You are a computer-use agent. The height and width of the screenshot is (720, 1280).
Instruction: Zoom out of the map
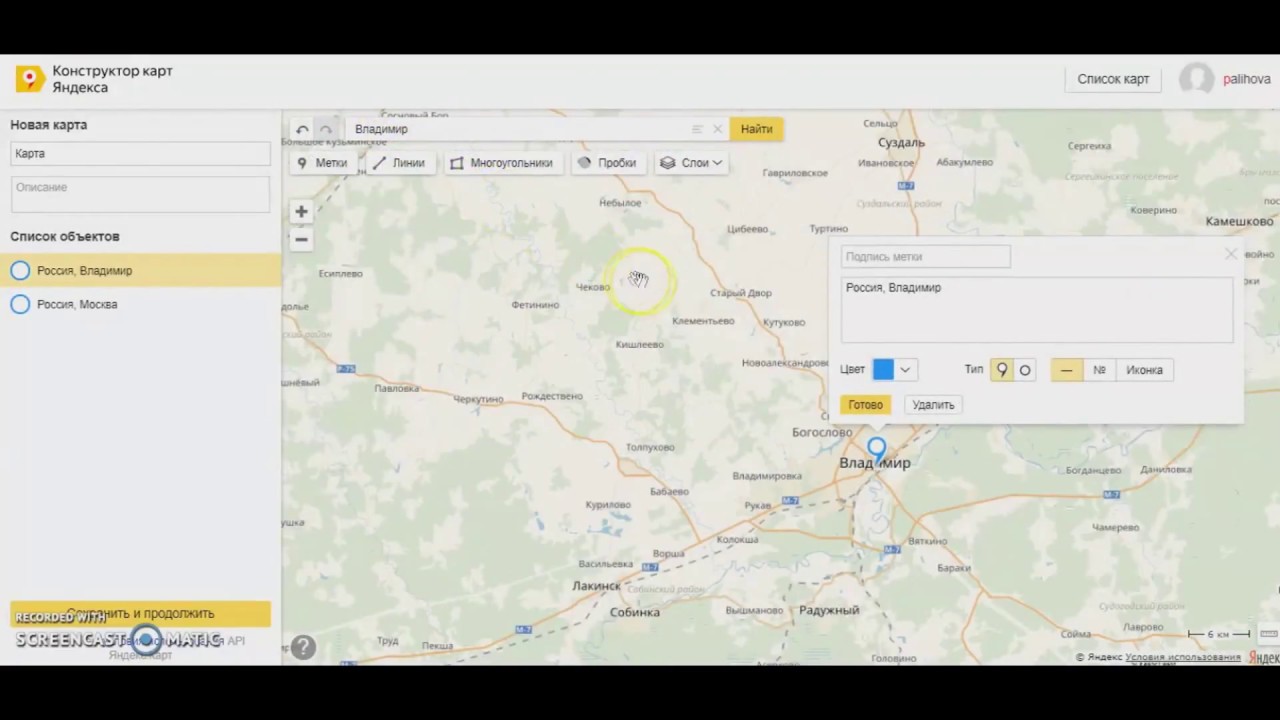click(x=301, y=239)
